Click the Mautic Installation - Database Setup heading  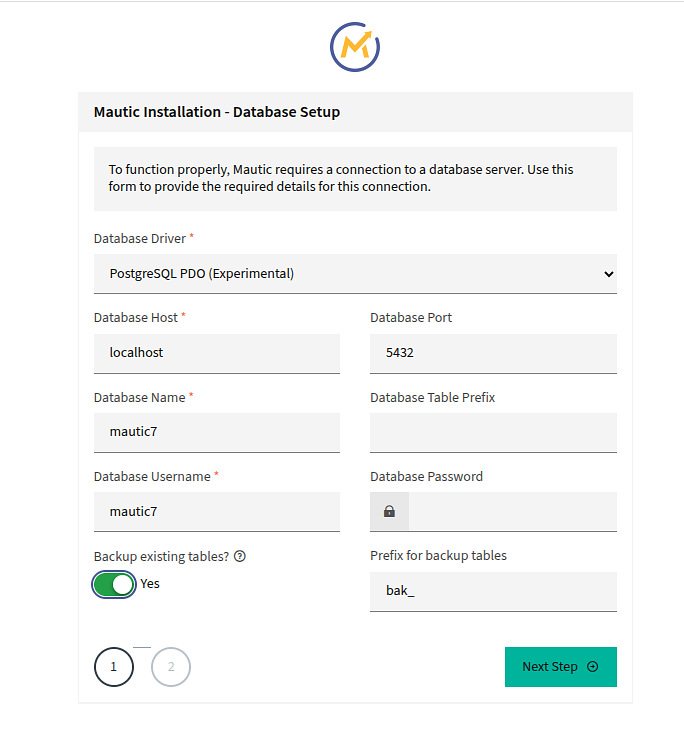point(217,112)
